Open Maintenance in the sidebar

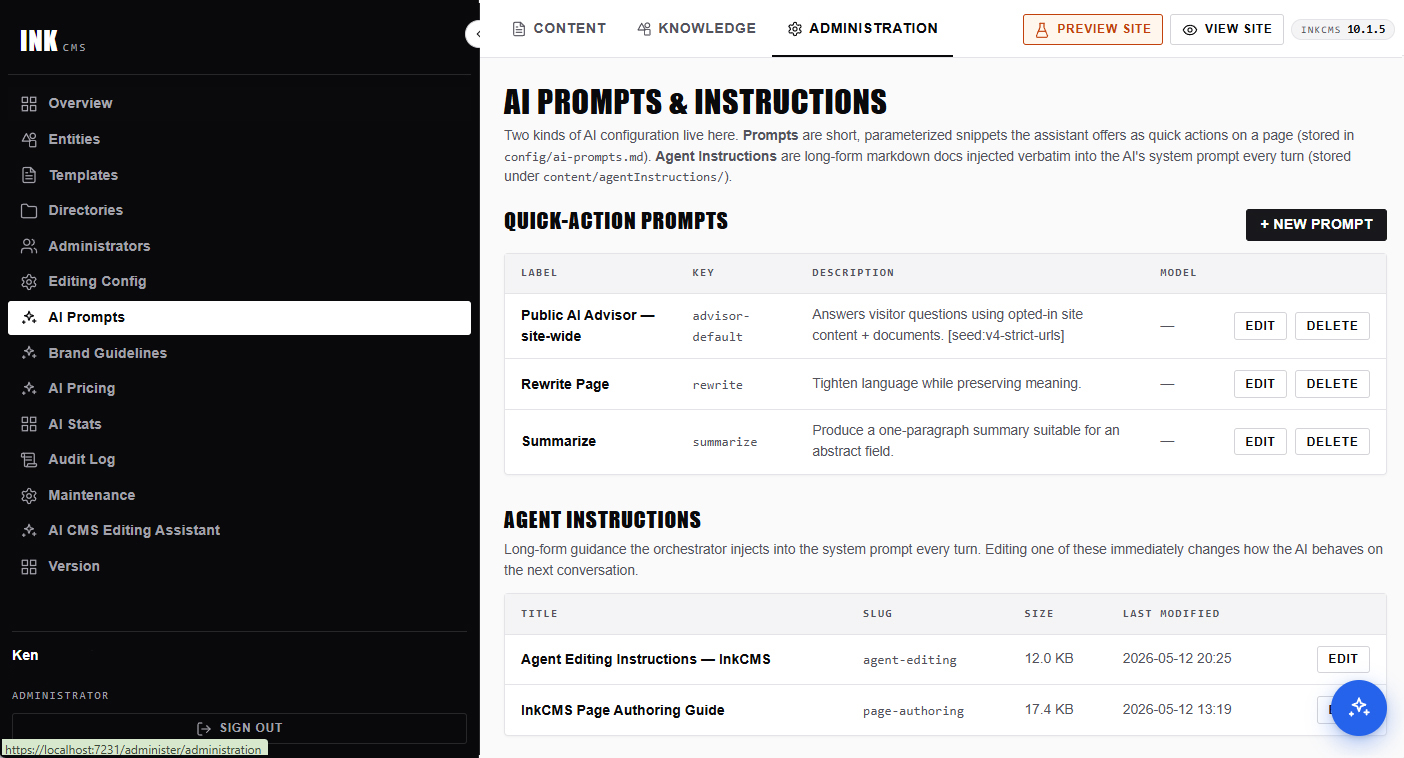point(239,495)
